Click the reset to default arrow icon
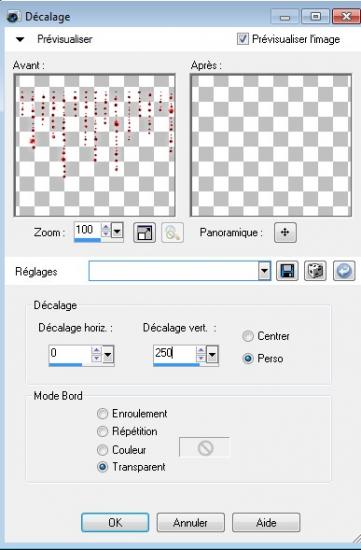Viewport: 361px width, 550px height. [344, 271]
